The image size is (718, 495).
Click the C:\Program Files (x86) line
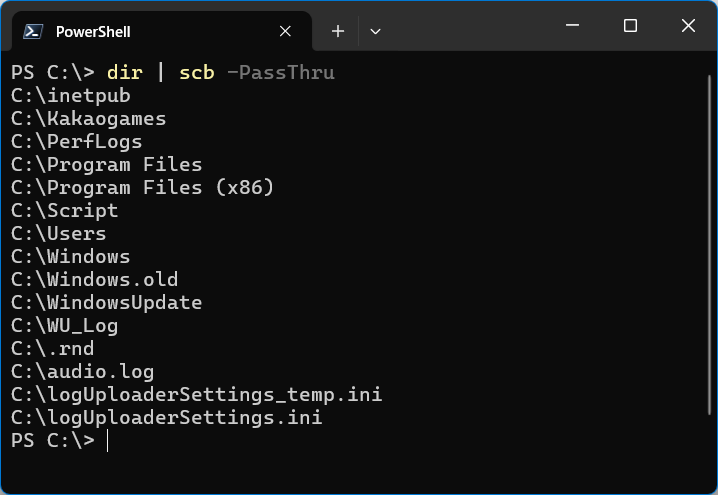point(142,188)
